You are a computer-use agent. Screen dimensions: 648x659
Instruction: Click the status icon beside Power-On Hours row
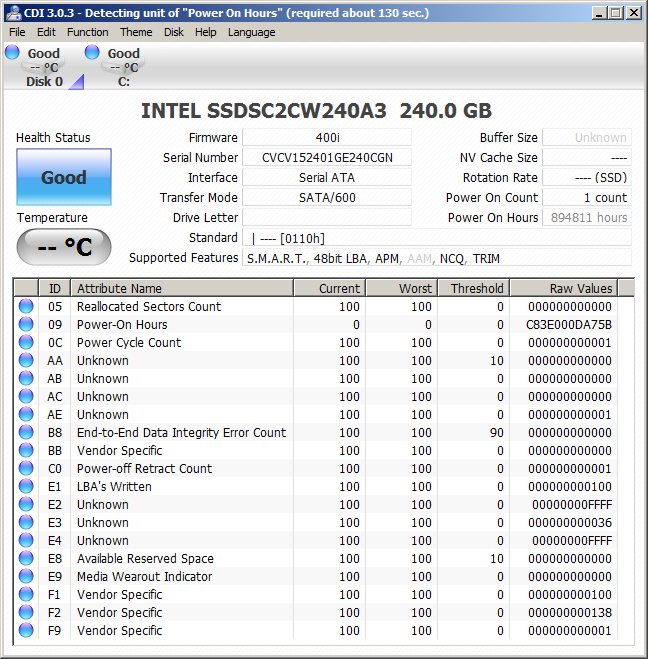(x=26, y=325)
